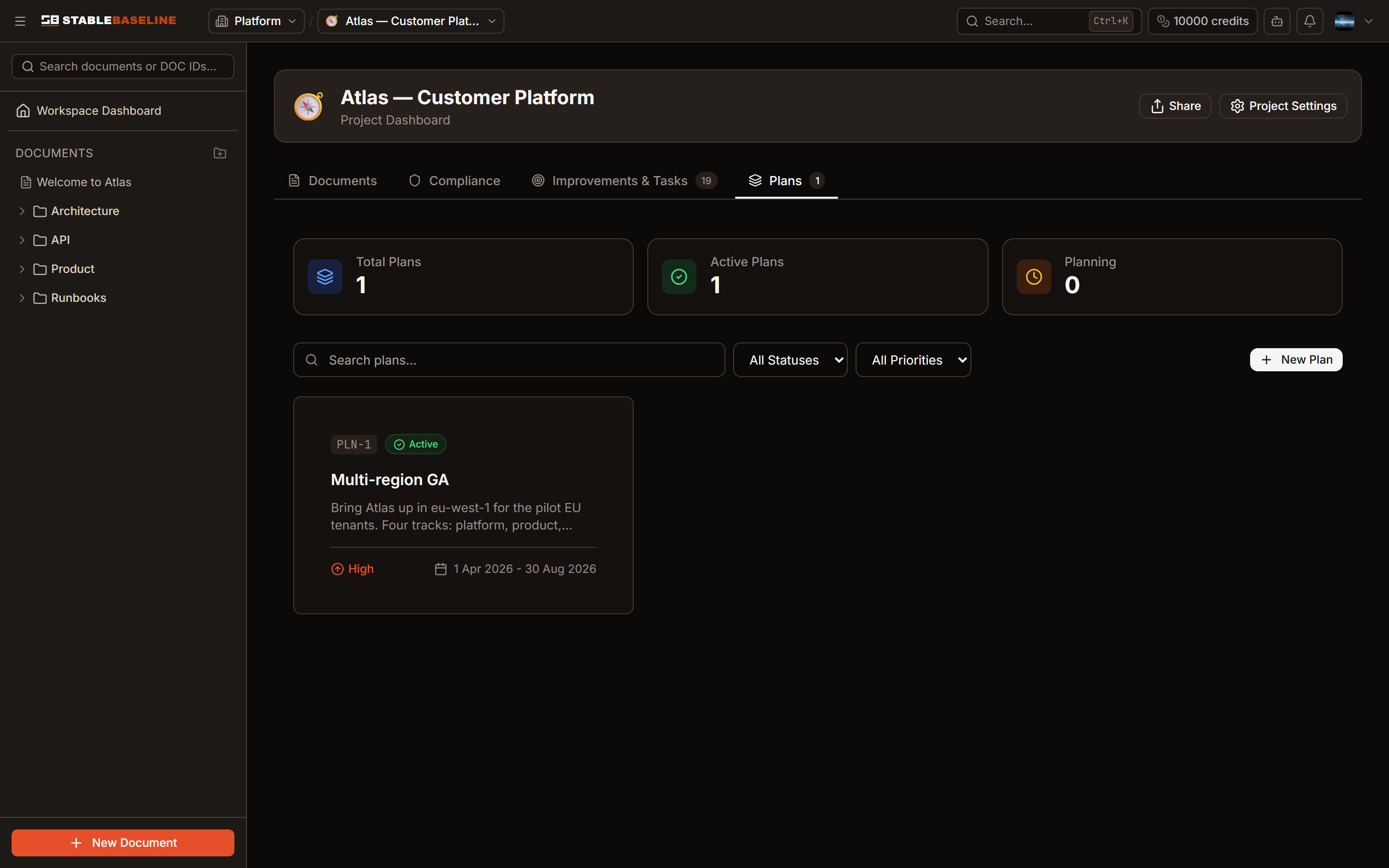
Task: Click the user avatar thumbnail
Action: (x=1344, y=21)
